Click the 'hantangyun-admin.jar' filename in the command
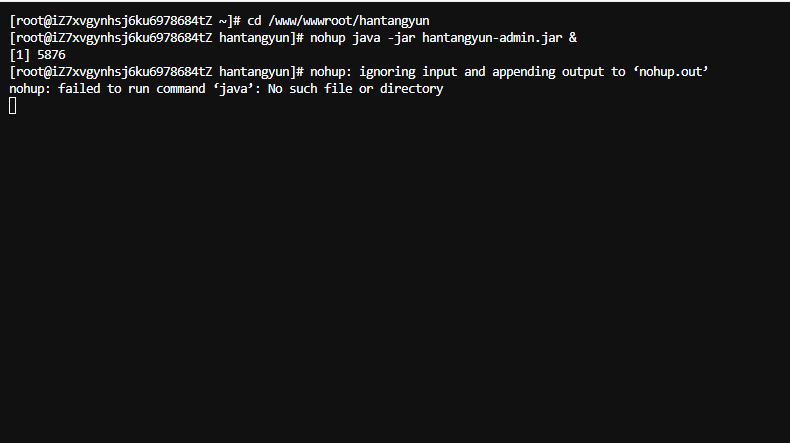Screen dimensions: 790x443 (x=492, y=38)
